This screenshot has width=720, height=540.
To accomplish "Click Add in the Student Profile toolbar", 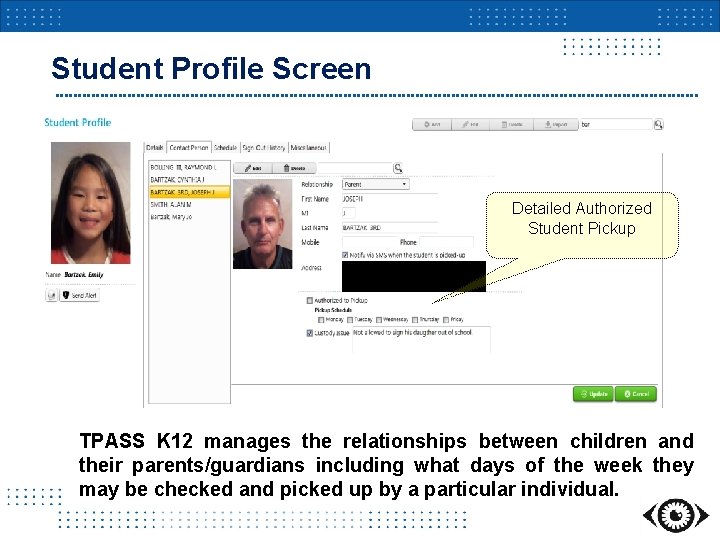I will click(x=432, y=124).
